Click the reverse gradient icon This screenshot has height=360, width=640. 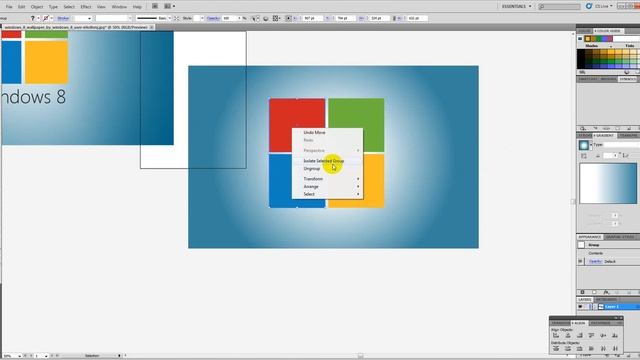point(584,156)
